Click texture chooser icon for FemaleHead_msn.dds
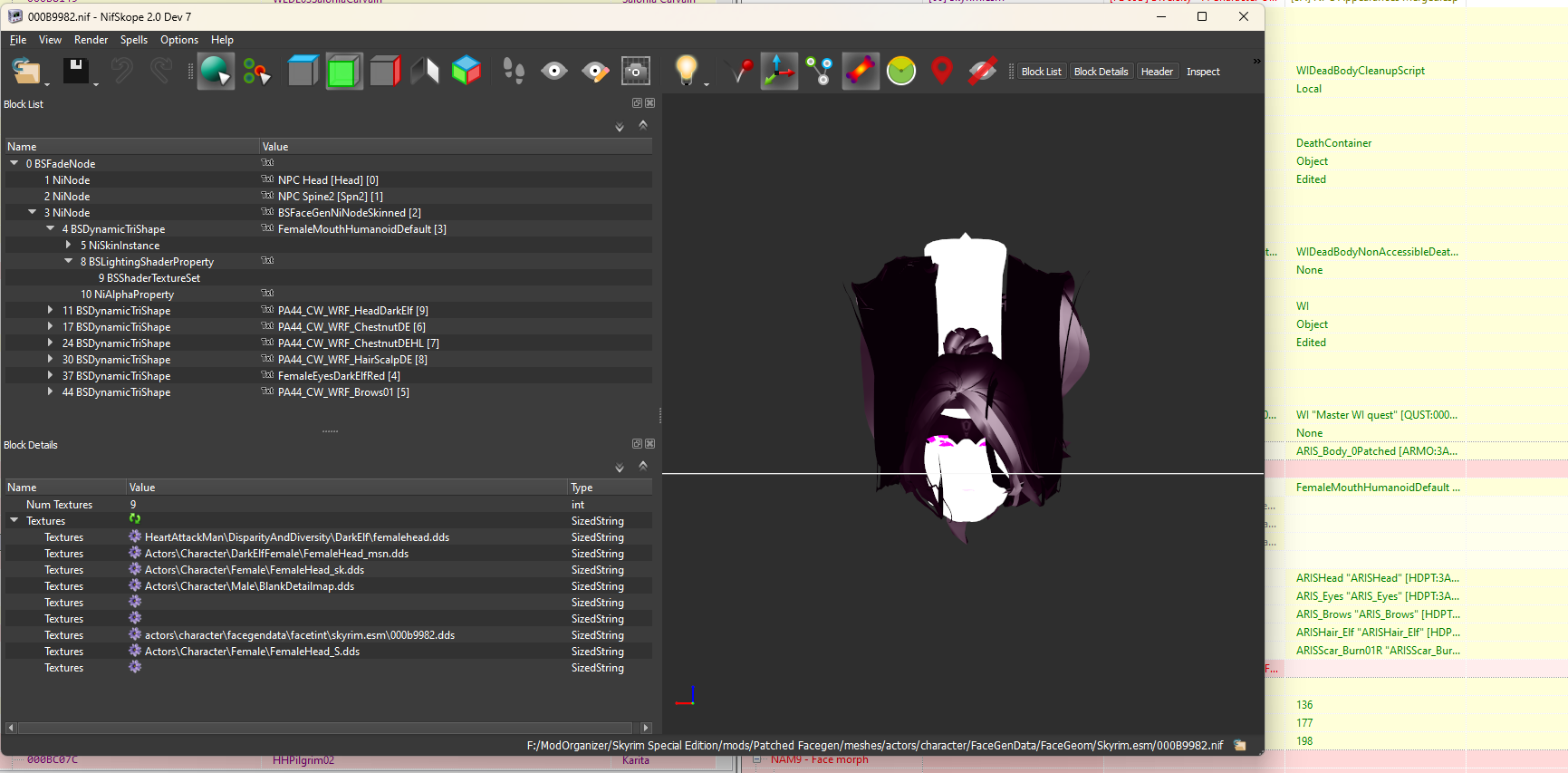 point(135,553)
